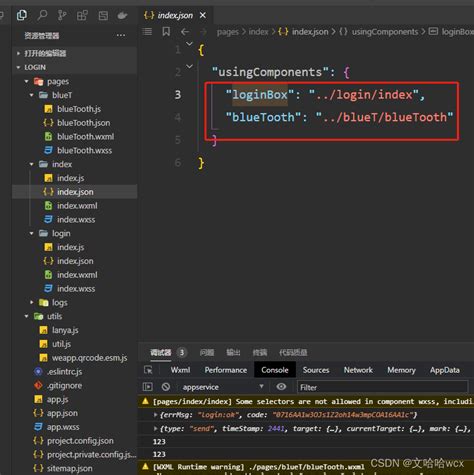
Task: Open blueTooth.wxml file
Action: (85, 137)
